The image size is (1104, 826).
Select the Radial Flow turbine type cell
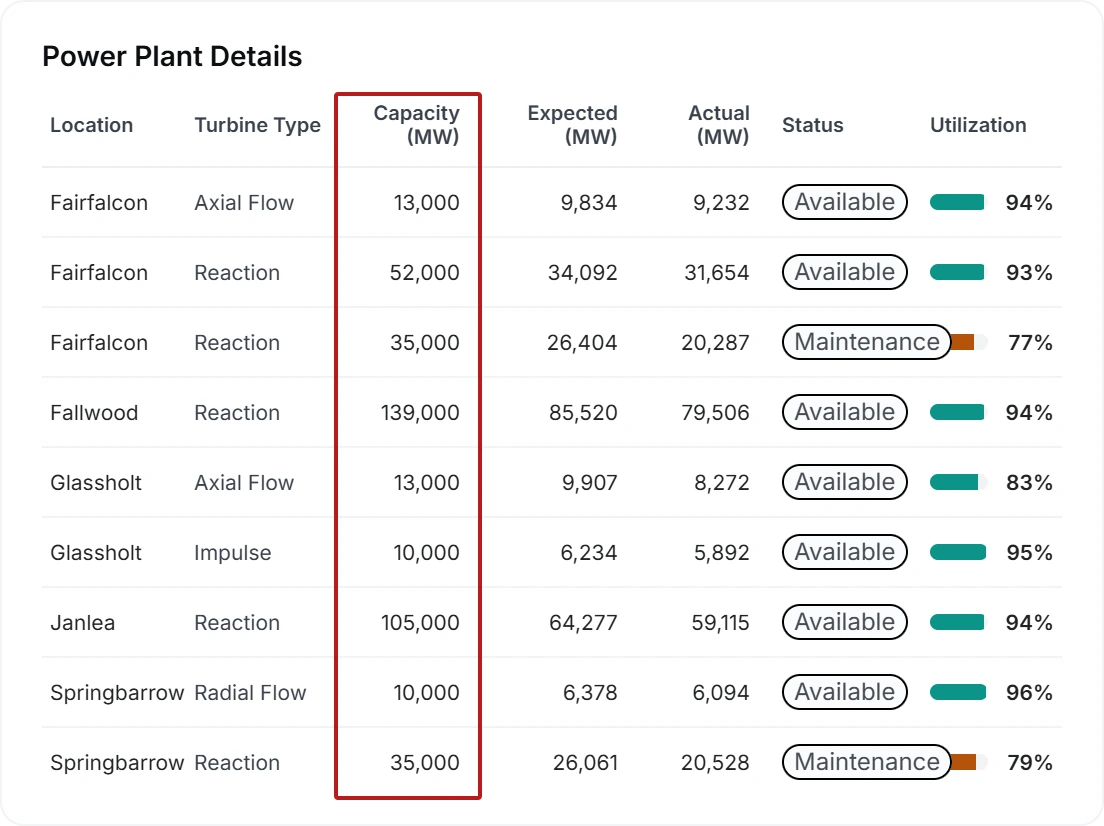point(250,693)
